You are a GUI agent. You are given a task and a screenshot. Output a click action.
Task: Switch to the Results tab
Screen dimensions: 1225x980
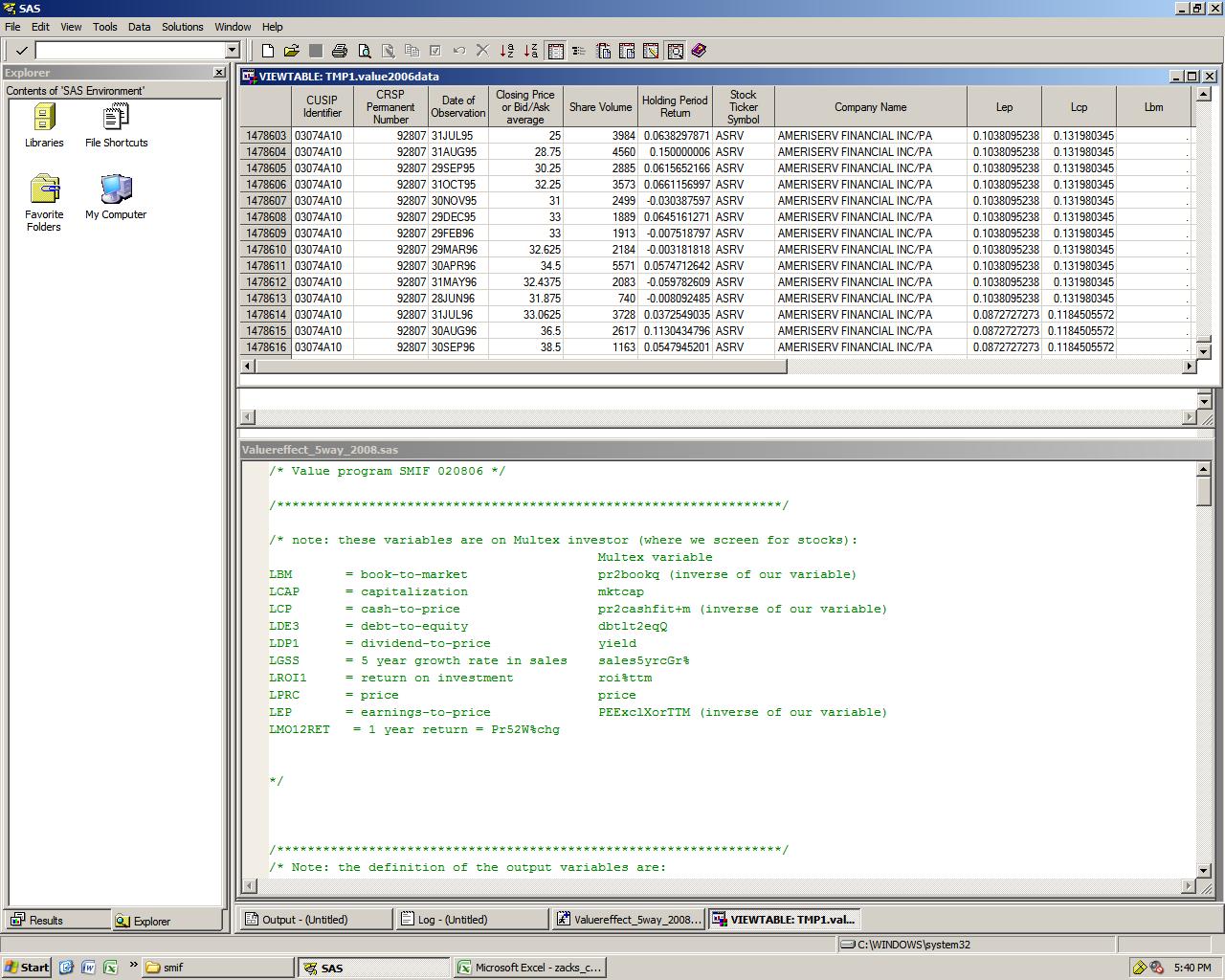coord(56,921)
